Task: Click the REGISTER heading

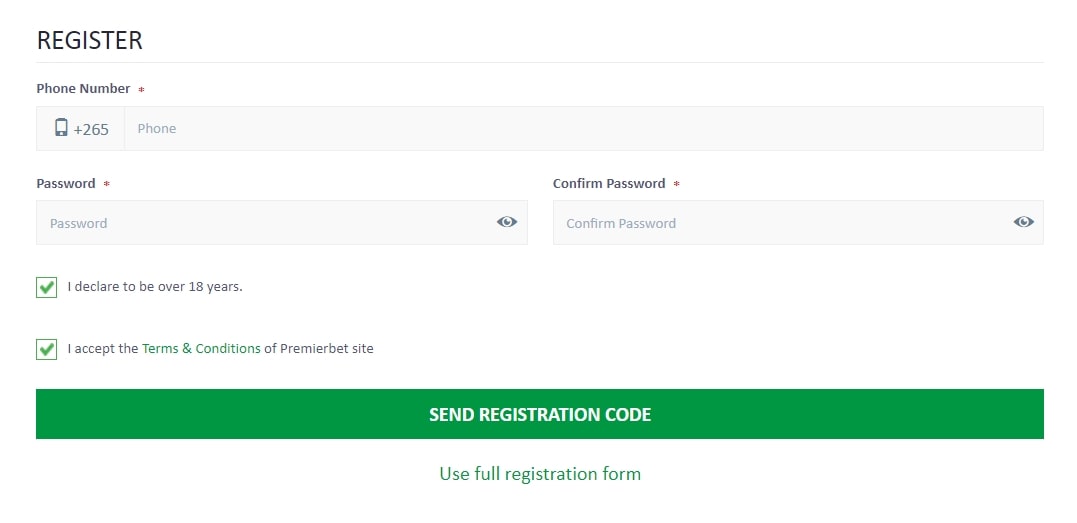Action: pos(90,41)
